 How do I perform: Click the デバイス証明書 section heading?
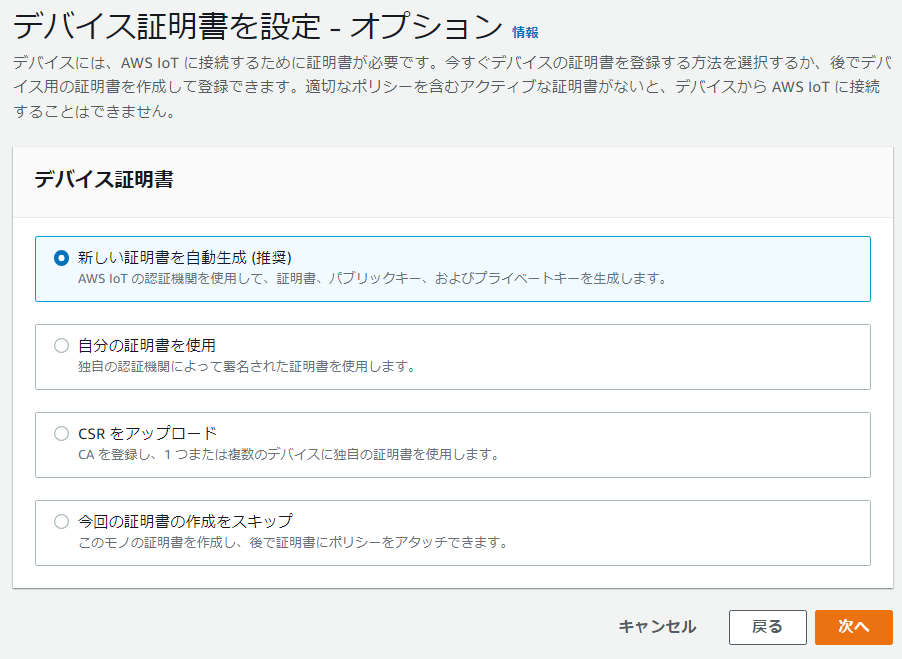pos(104,180)
